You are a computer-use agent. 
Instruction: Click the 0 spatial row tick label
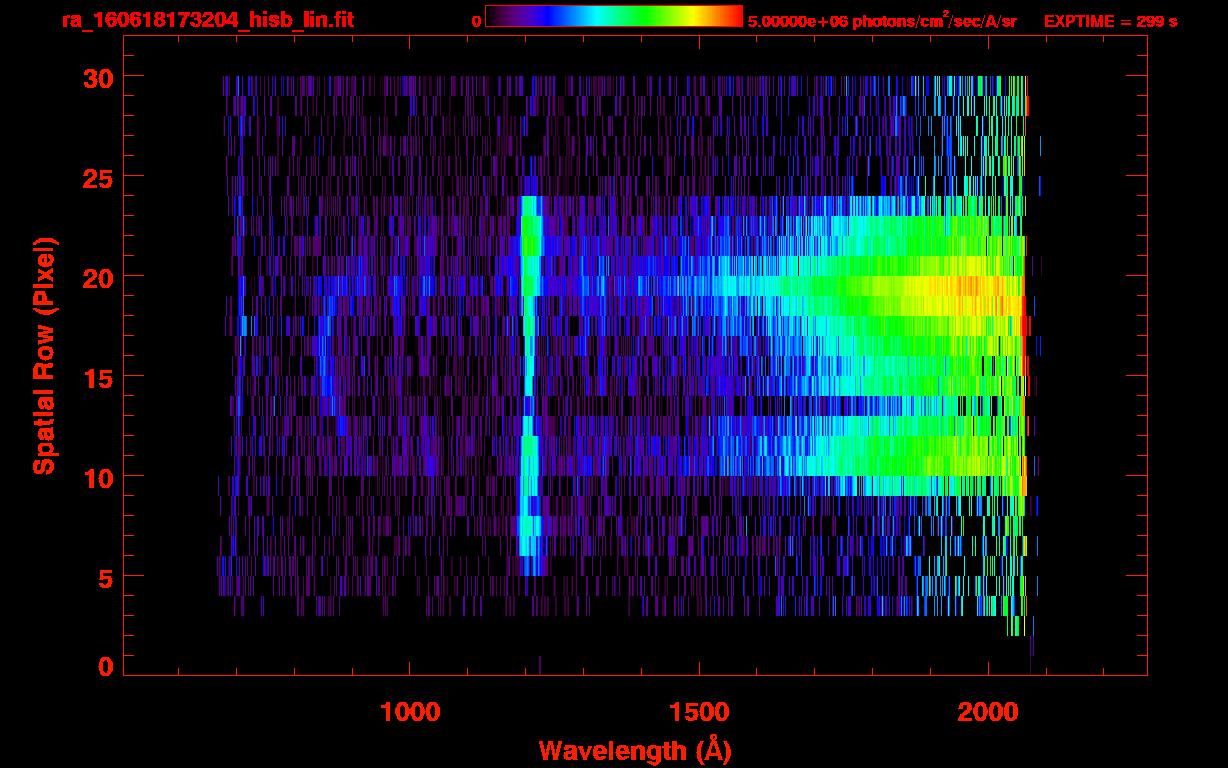(x=104, y=666)
